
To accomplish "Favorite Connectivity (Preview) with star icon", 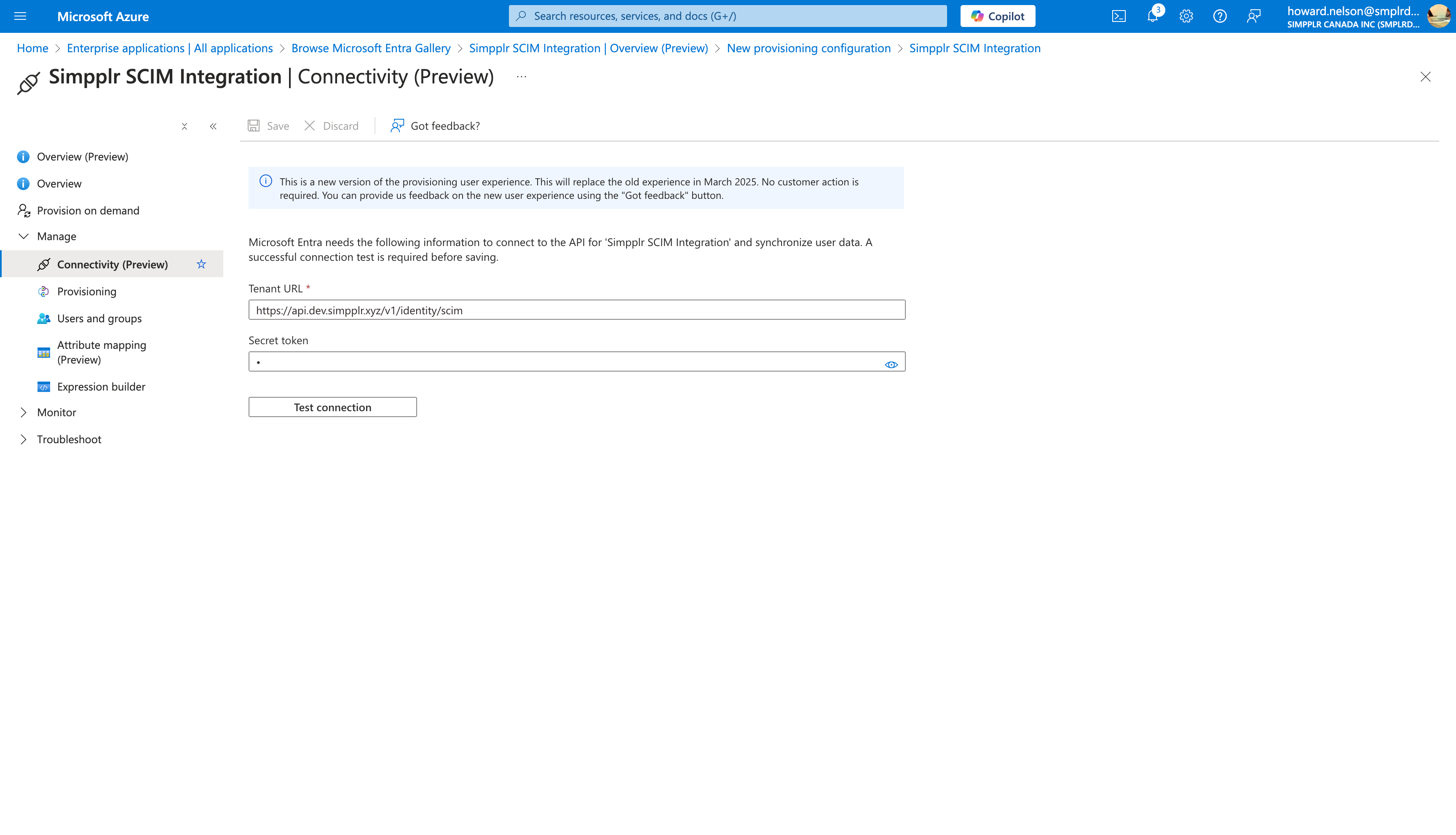I will (x=201, y=265).
